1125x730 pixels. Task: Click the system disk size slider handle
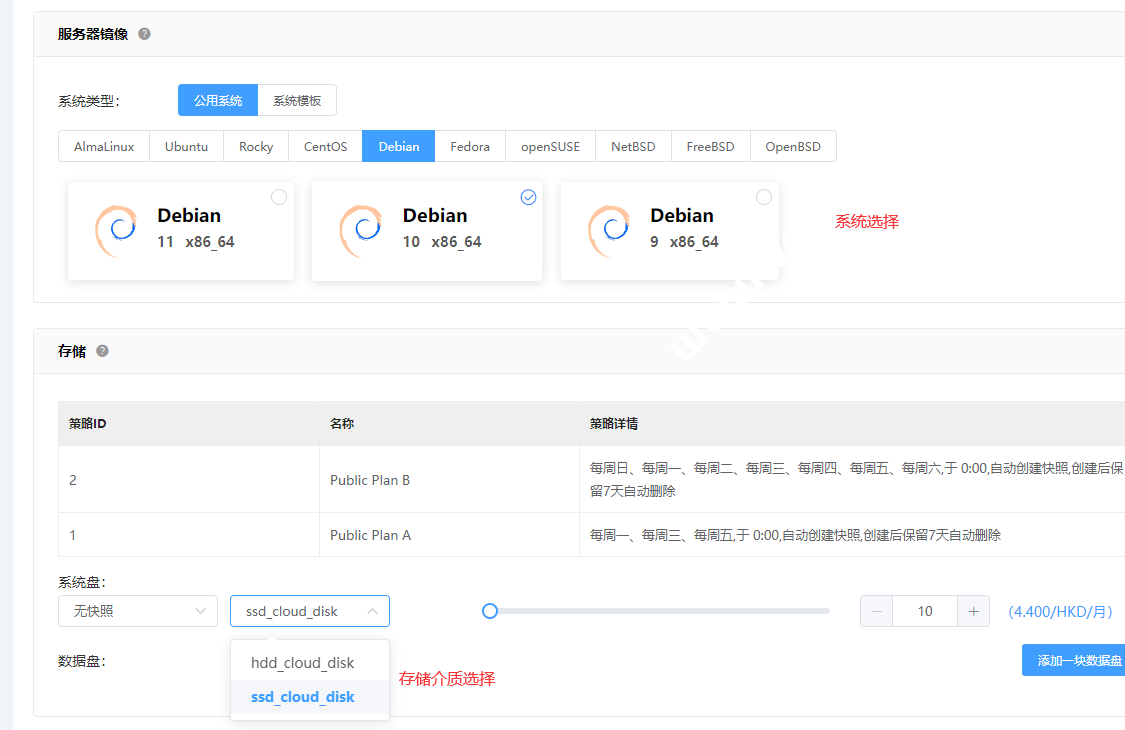point(490,611)
